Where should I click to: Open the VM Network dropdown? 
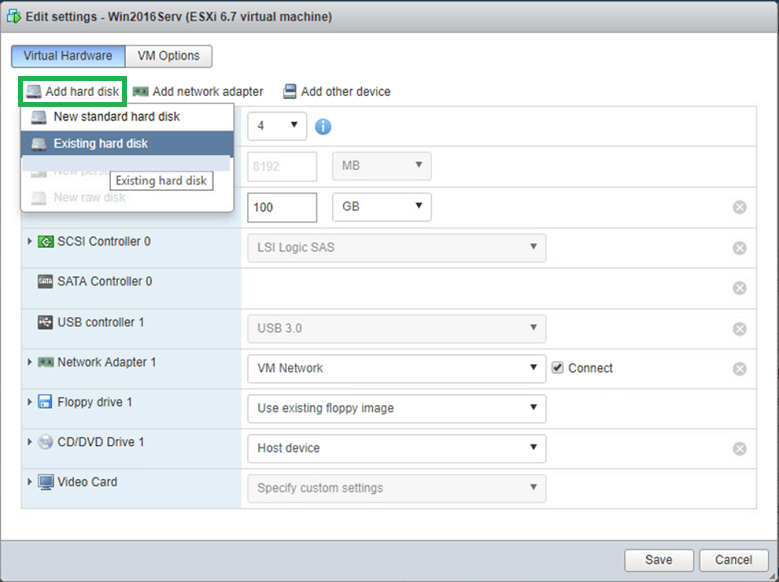[396, 369]
